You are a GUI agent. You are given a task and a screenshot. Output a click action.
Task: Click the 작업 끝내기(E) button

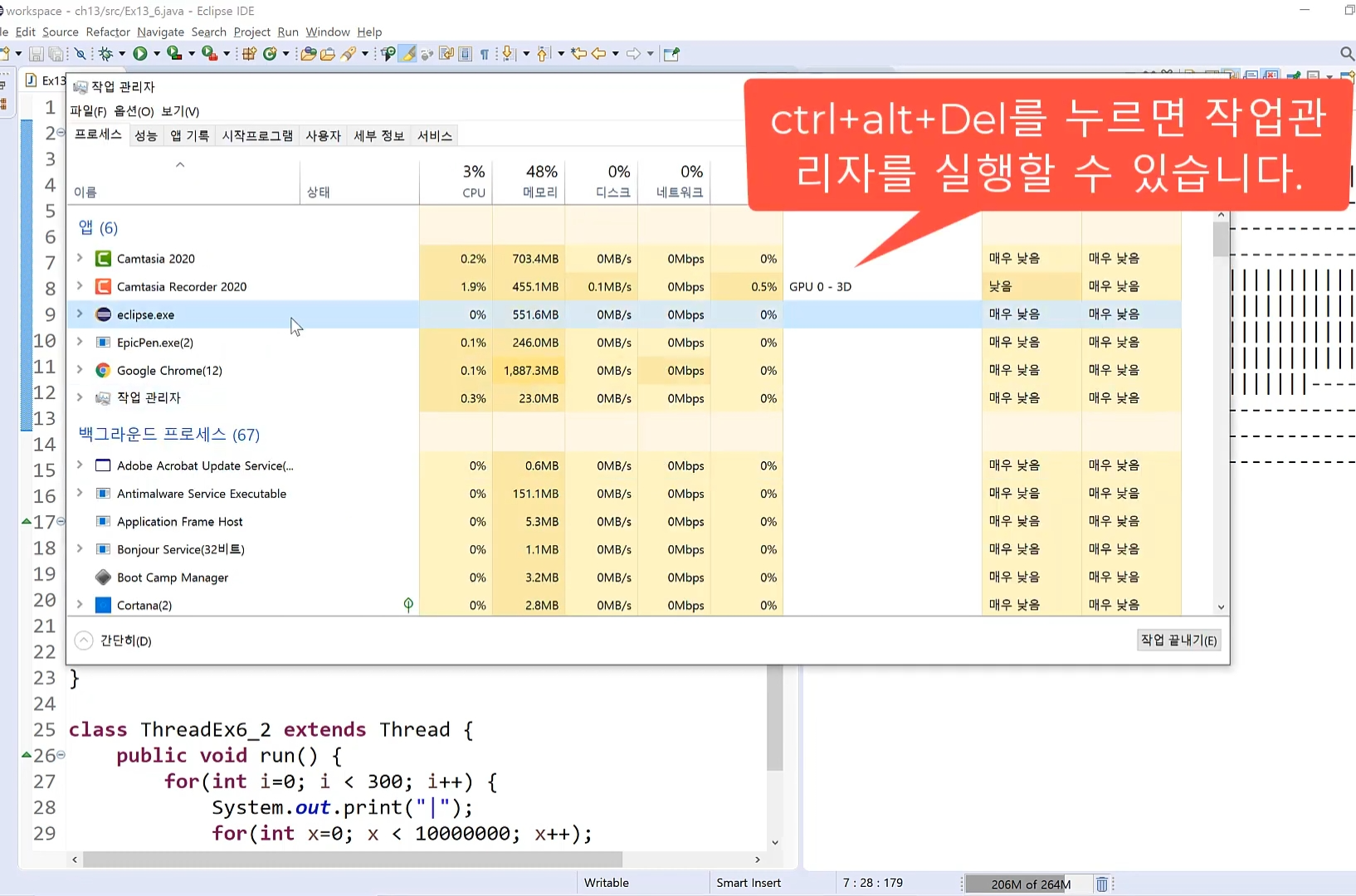click(x=1178, y=640)
